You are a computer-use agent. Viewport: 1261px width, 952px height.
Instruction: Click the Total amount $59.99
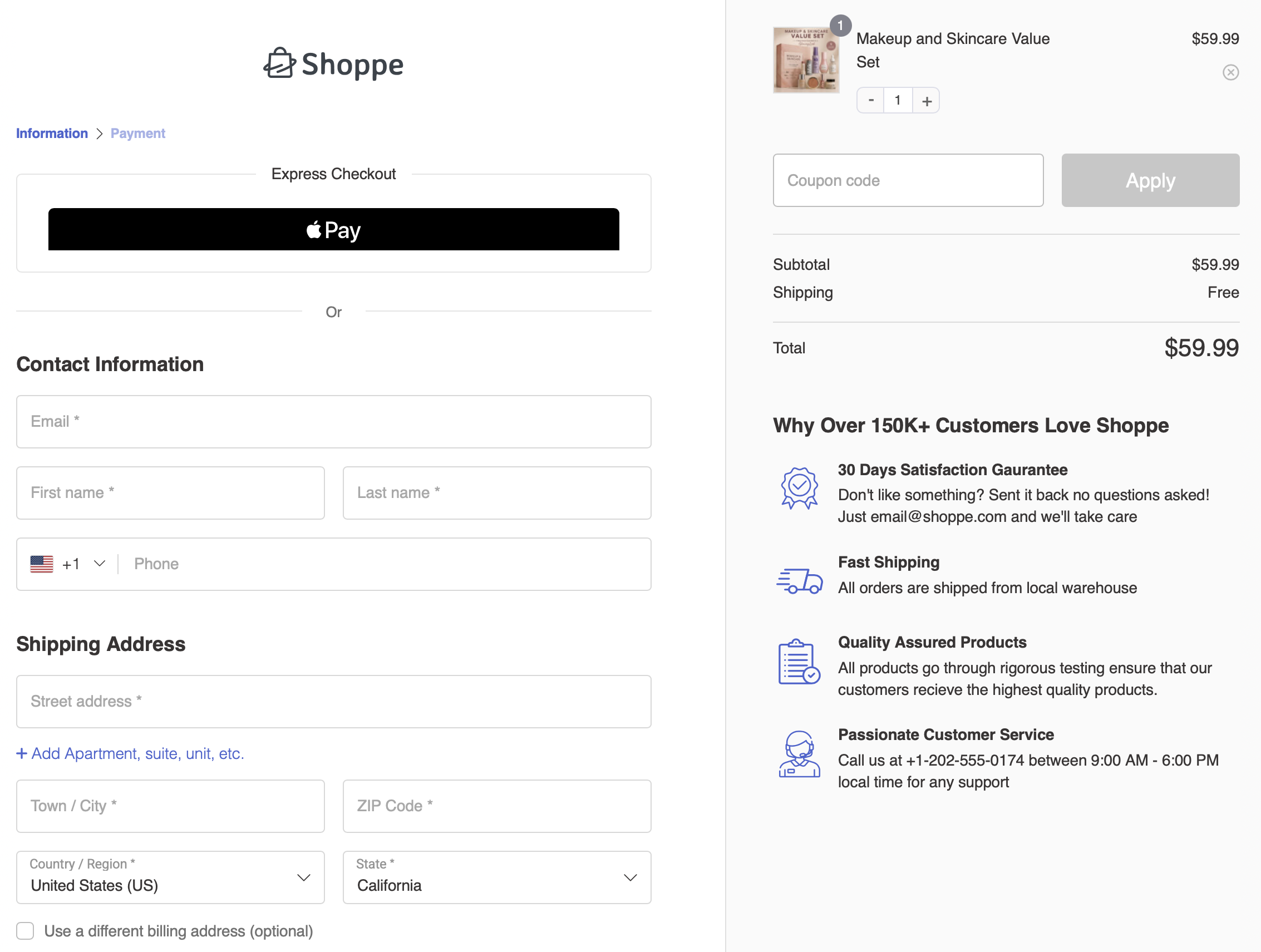coord(1201,348)
